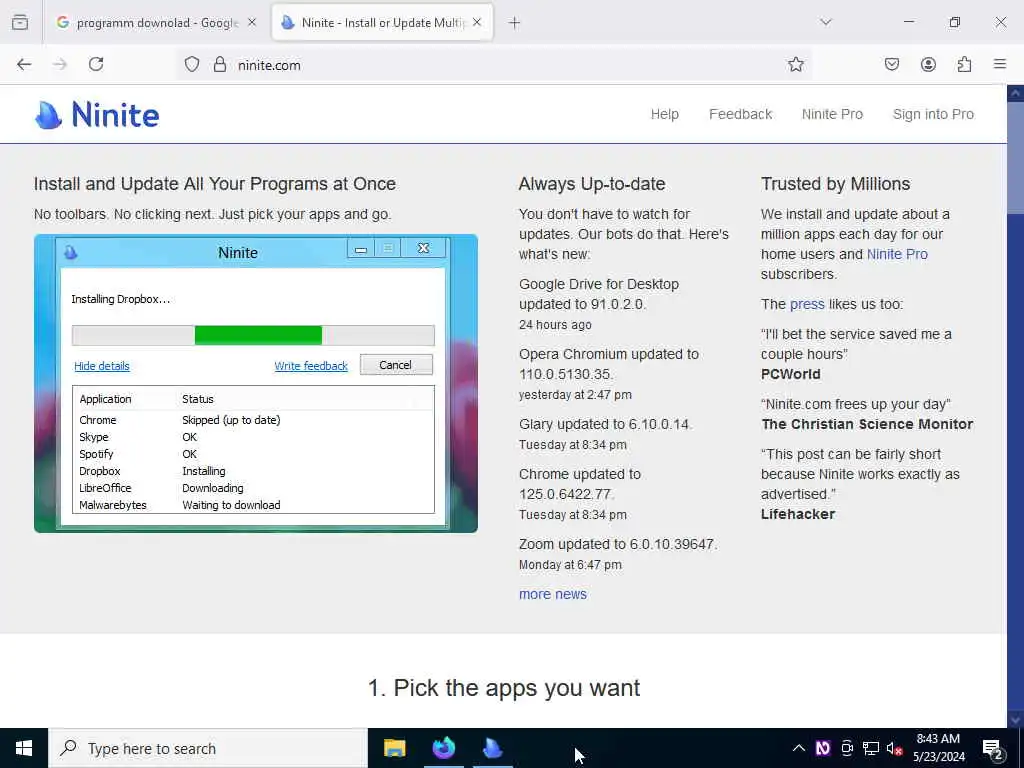Image resolution: width=1024 pixels, height=768 pixels.
Task: Open File Explorer from the taskbar
Action: (x=394, y=748)
